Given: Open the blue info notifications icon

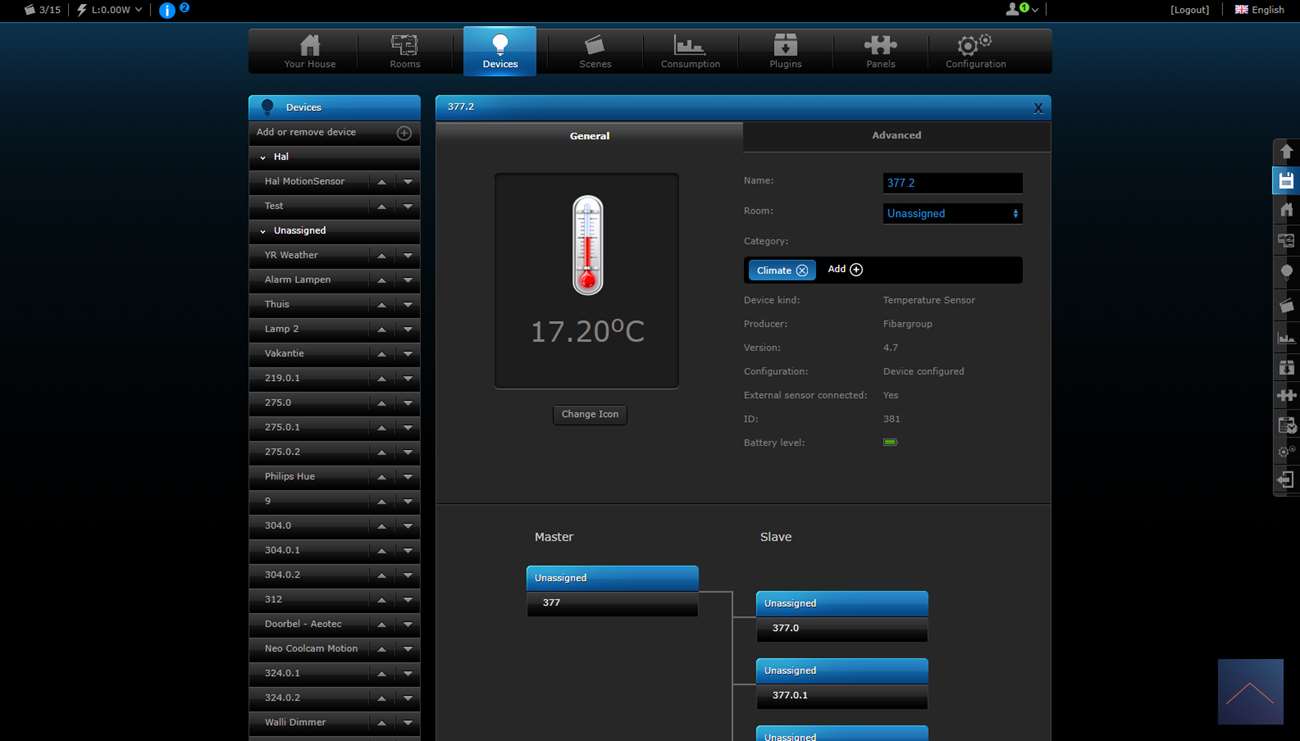Looking at the screenshot, I should coord(167,10).
